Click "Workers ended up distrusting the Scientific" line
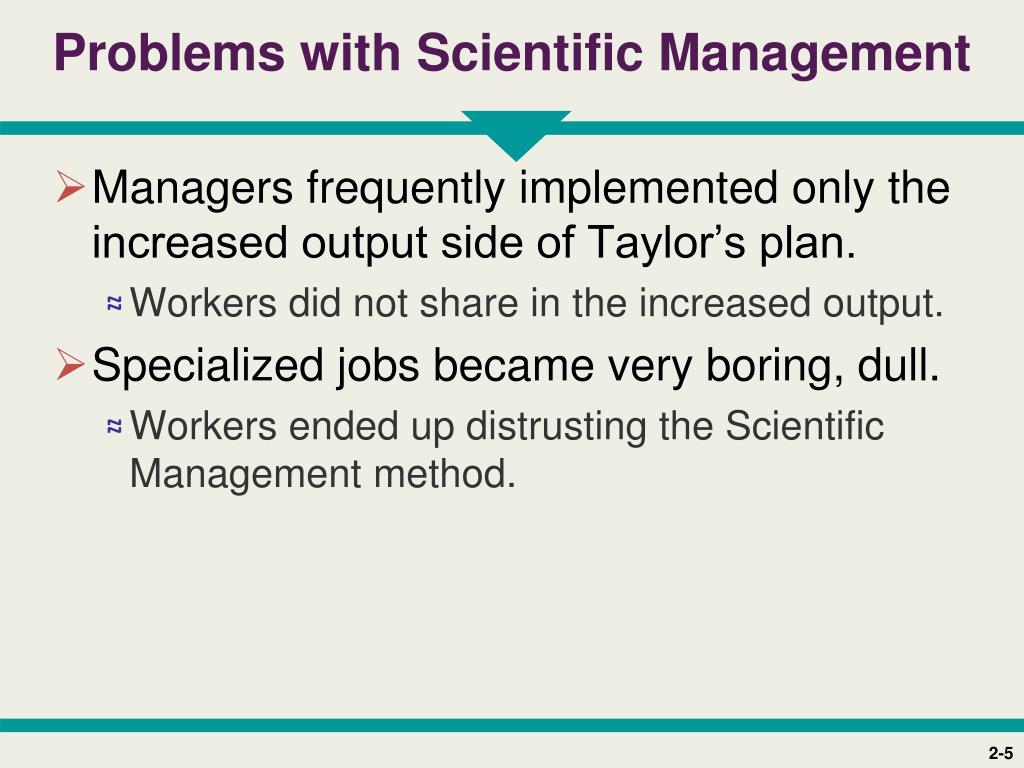This screenshot has height=768, width=1024. (507, 426)
